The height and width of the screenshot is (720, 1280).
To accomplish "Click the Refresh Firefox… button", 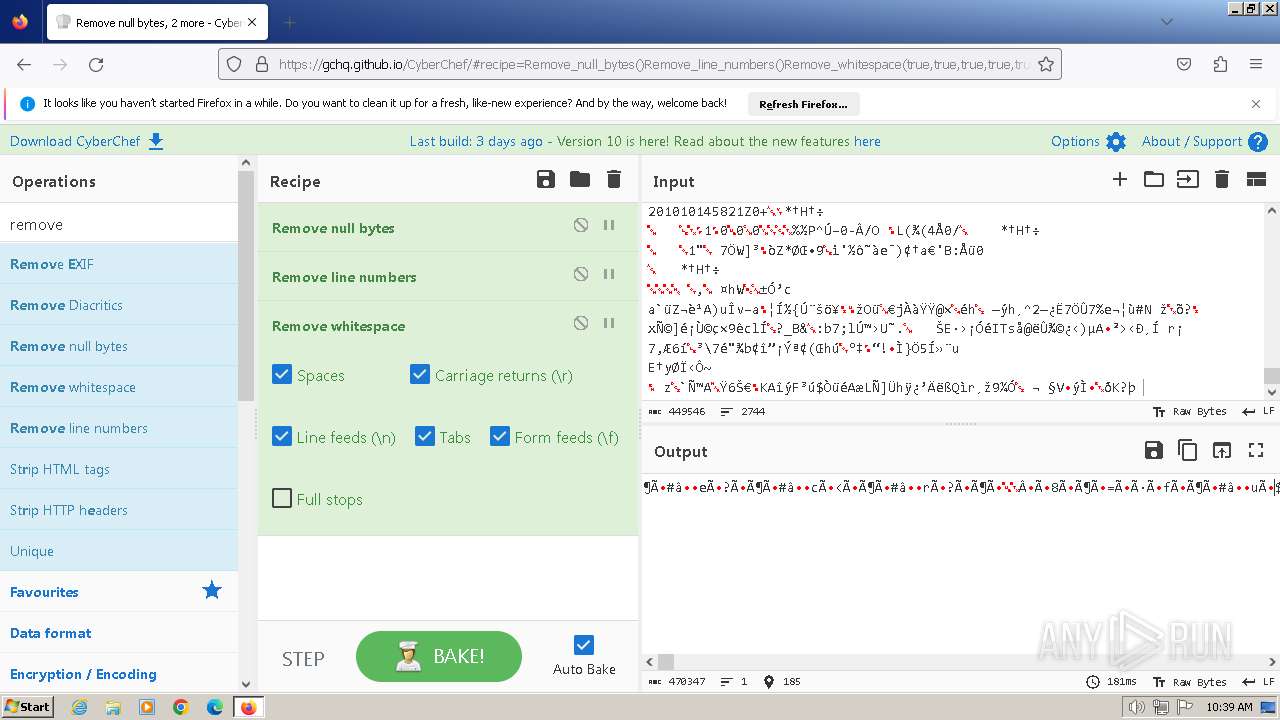I will click(803, 104).
